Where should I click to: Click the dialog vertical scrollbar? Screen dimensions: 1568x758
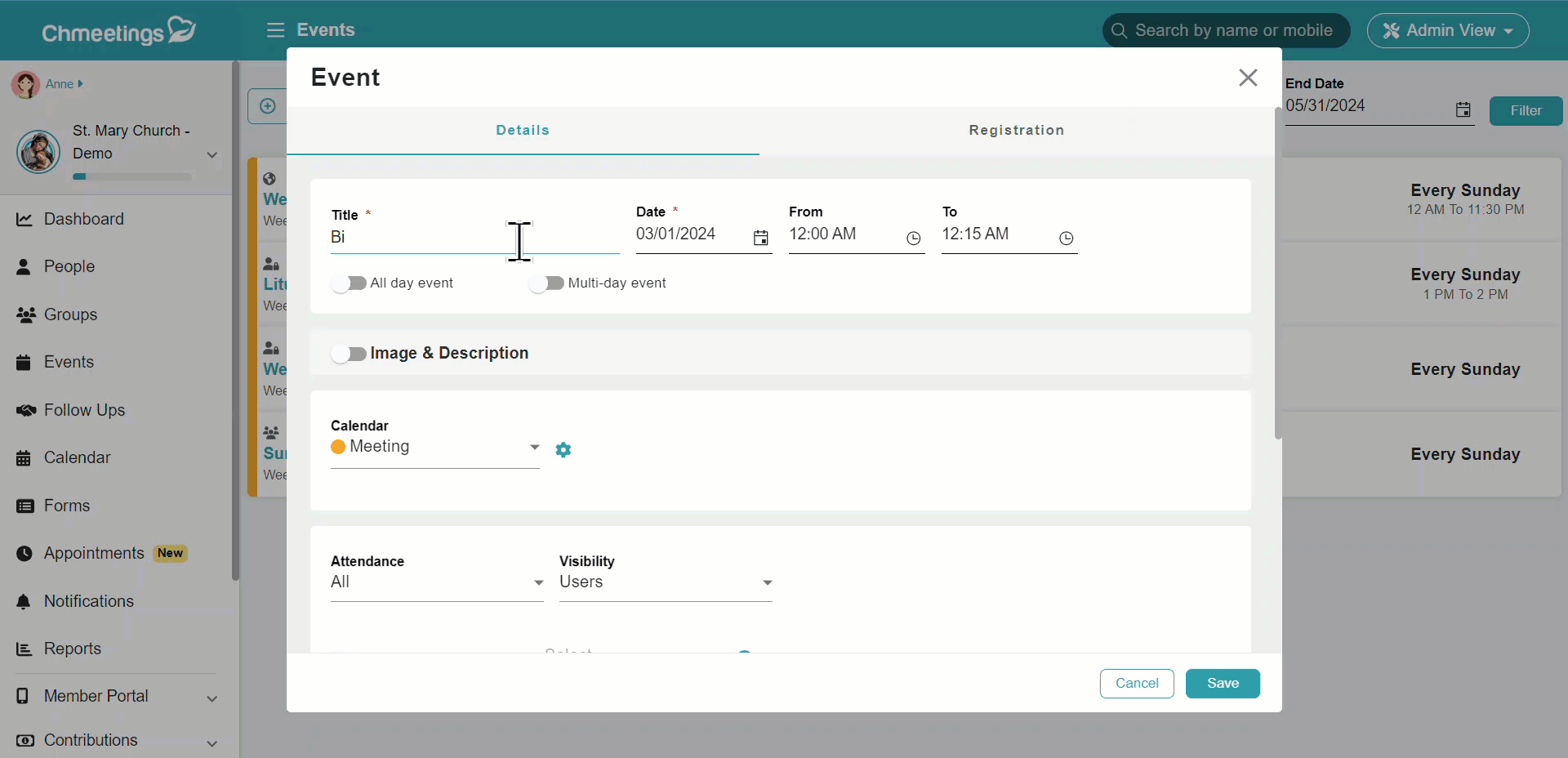tap(1278, 274)
